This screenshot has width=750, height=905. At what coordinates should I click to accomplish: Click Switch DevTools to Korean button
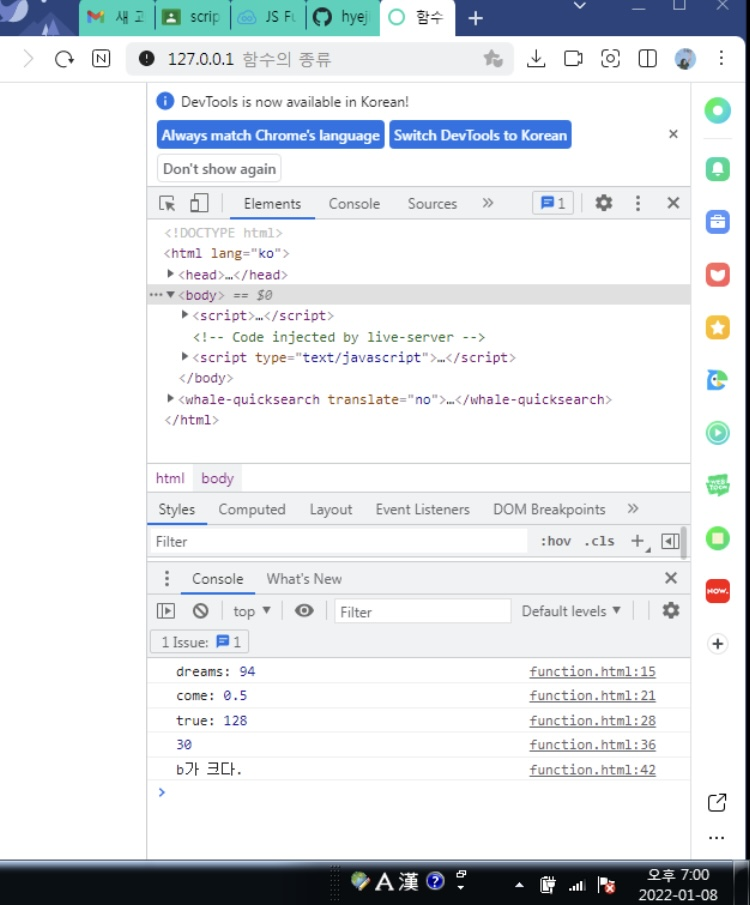pyautogui.click(x=480, y=134)
